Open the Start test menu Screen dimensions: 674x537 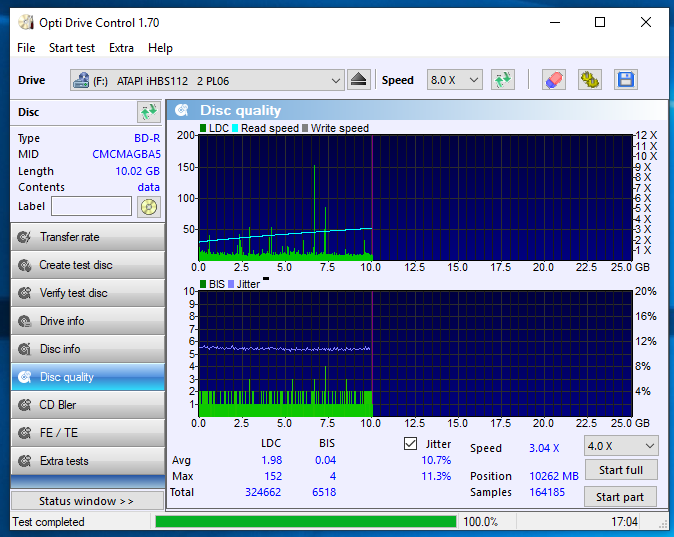72,48
